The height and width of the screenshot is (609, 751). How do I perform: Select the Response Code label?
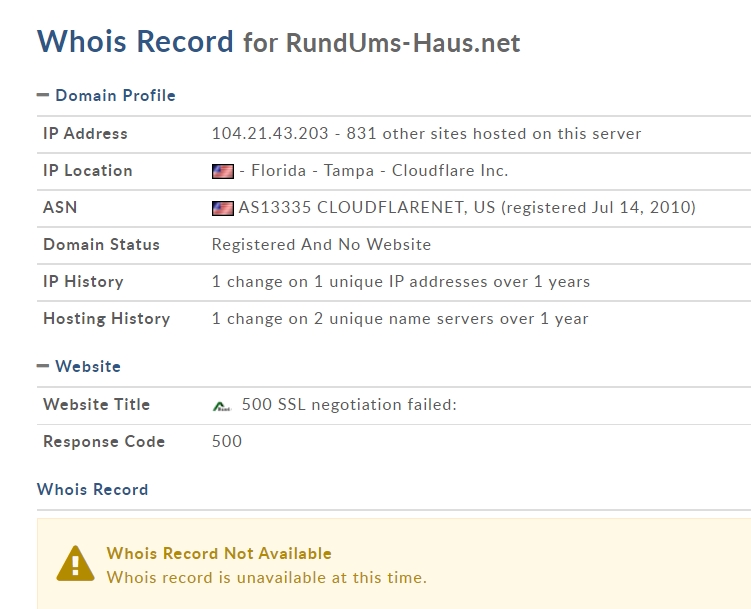(x=104, y=441)
